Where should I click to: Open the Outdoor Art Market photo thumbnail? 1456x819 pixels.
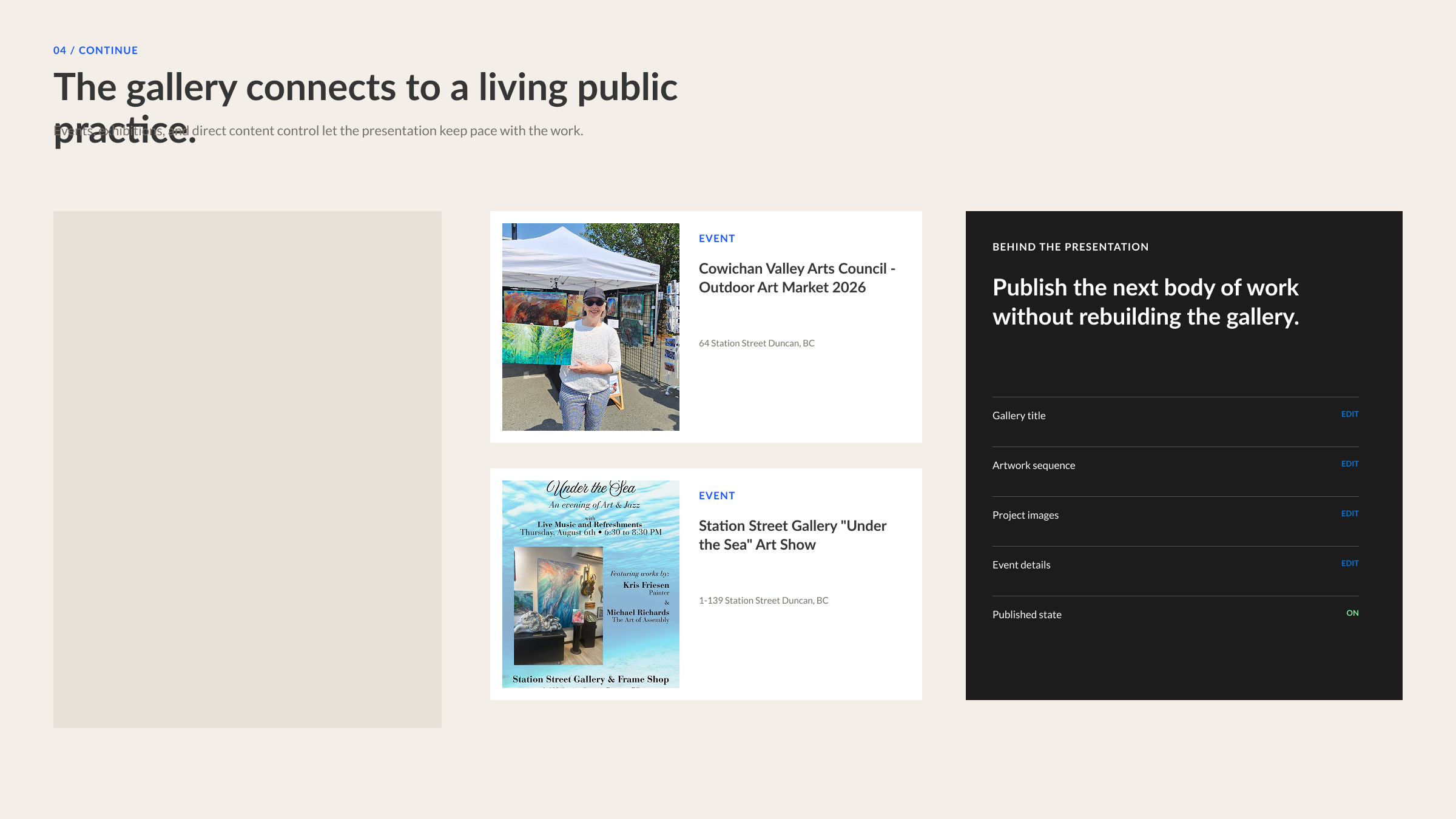(x=590, y=327)
